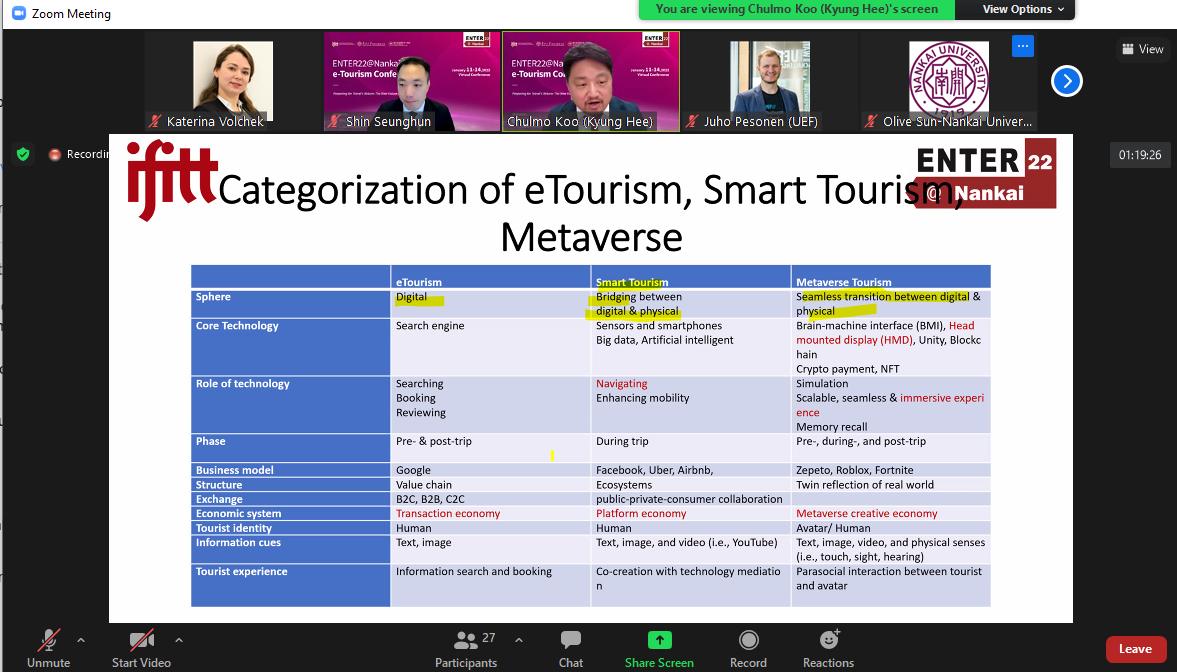
Task: Click green encryption shield icon
Action: (23, 155)
